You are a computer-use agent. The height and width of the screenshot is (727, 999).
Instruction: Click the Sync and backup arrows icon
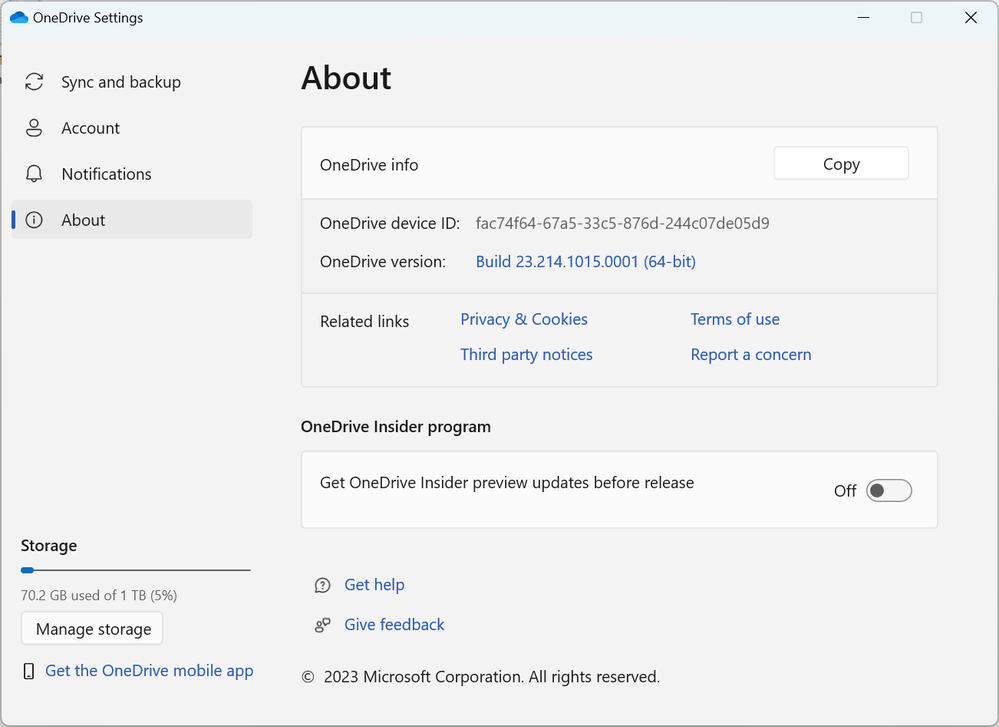pos(34,82)
